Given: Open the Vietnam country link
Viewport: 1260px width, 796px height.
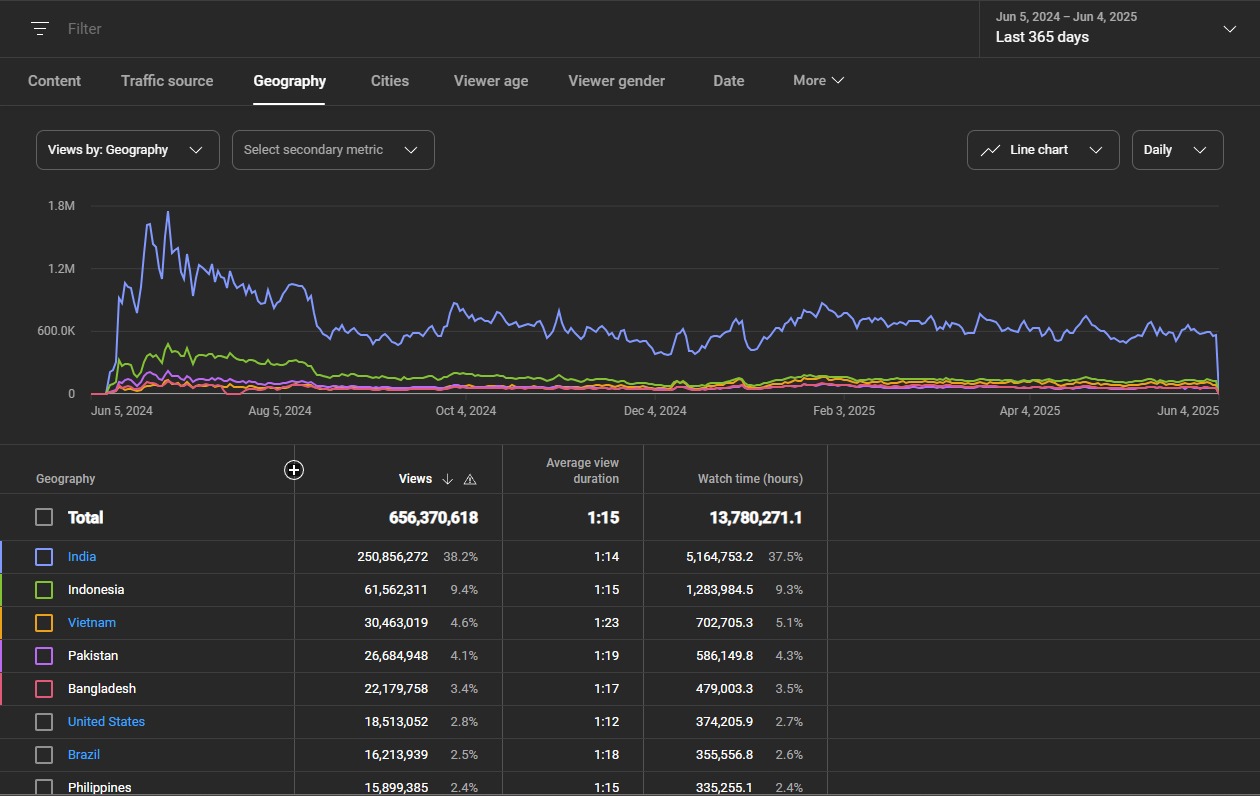Looking at the screenshot, I should 92,623.
